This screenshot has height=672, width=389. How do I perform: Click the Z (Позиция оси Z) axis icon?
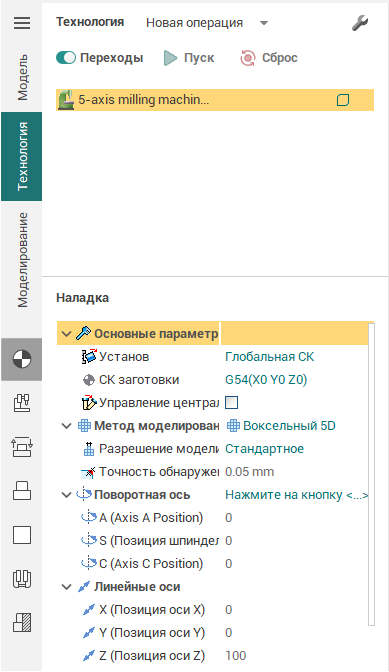[x=89, y=656]
